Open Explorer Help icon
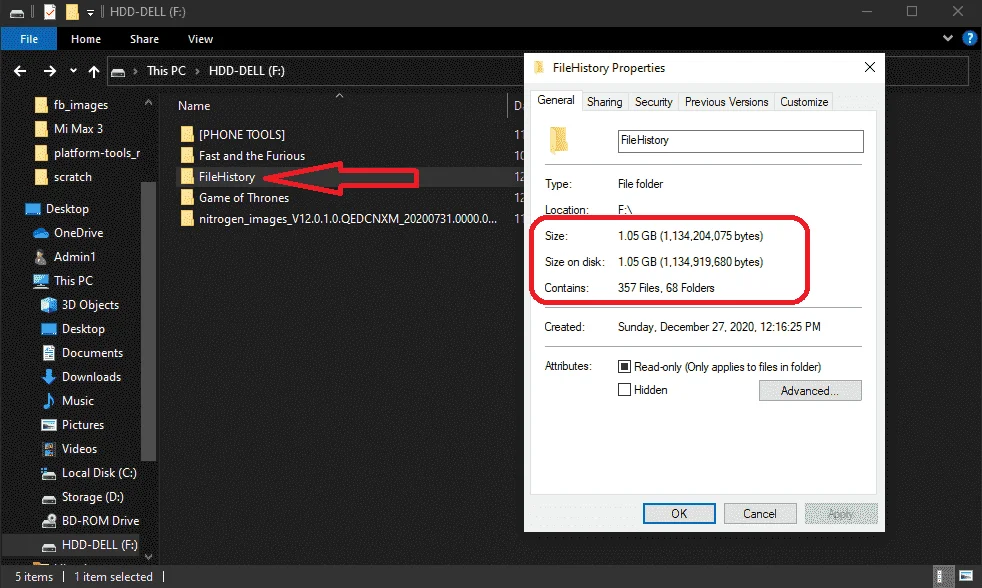 point(969,38)
